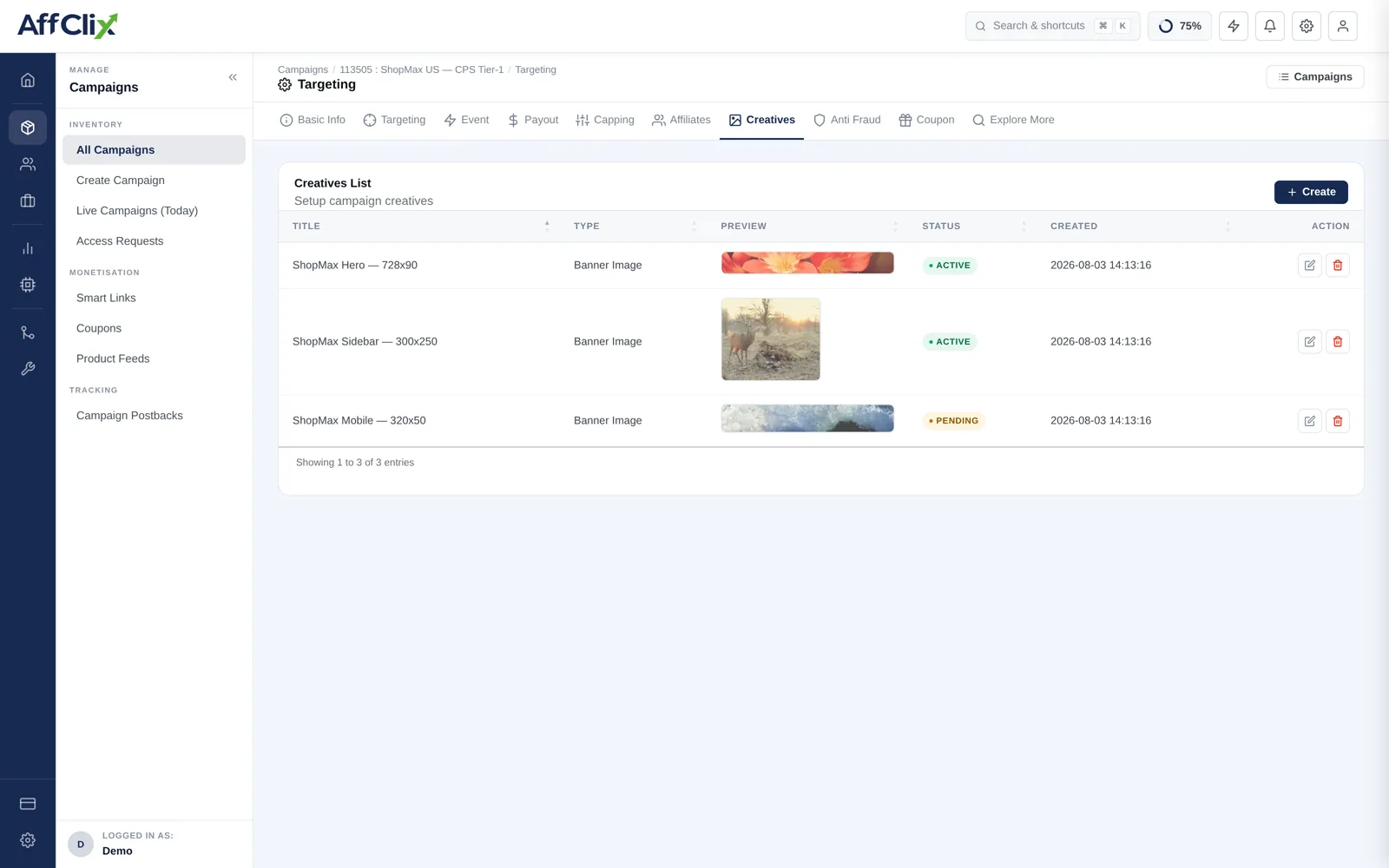The image size is (1389, 868).
Task: Delete the ShopMax Hero 728x90 creative
Action: (x=1338, y=266)
